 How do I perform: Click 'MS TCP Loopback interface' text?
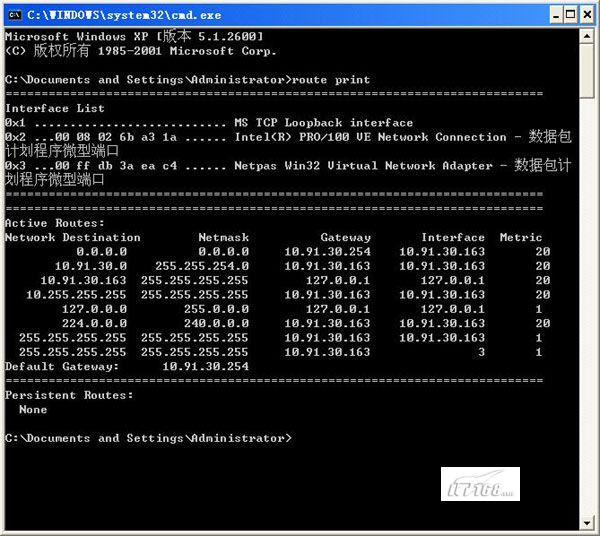(x=323, y=123)
